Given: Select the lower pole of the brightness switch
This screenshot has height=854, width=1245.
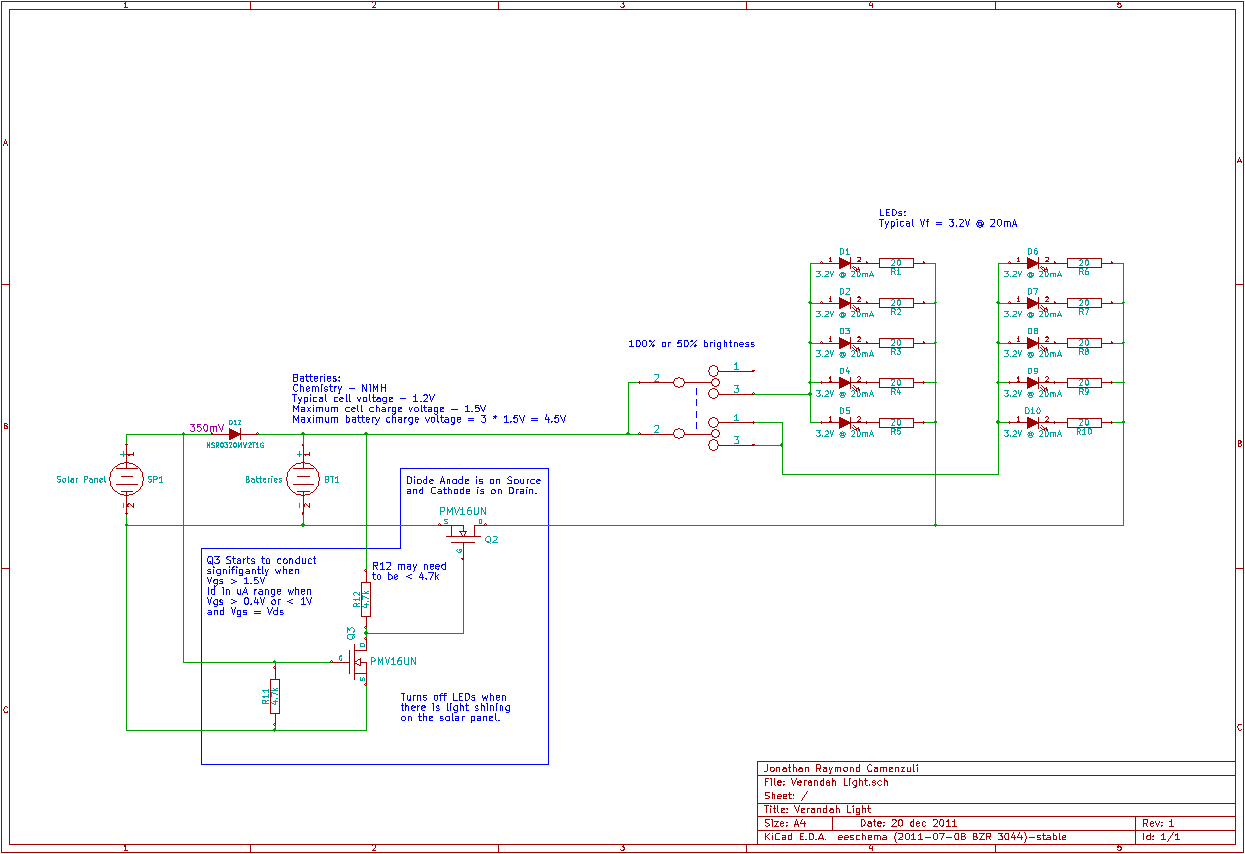Looking at the screenshot, I should coord(694,433).
